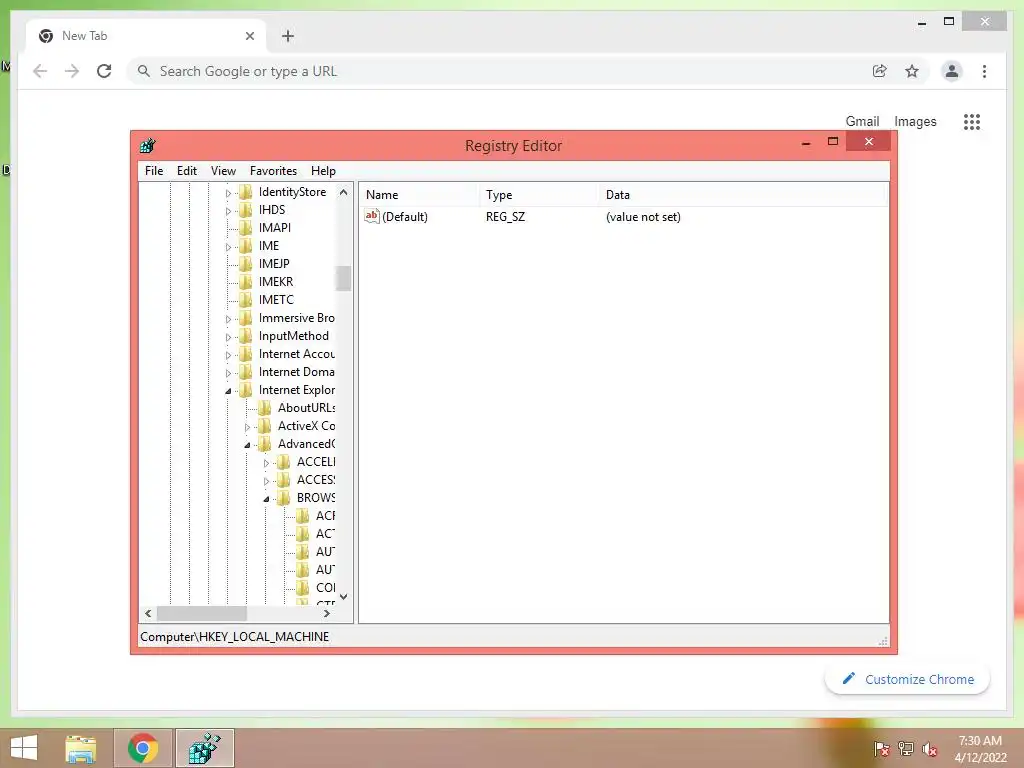Select the AboutURLs folder icon
Image resolution: width=1024 pixels, height=768 pixels.
[x=264, y=408]
